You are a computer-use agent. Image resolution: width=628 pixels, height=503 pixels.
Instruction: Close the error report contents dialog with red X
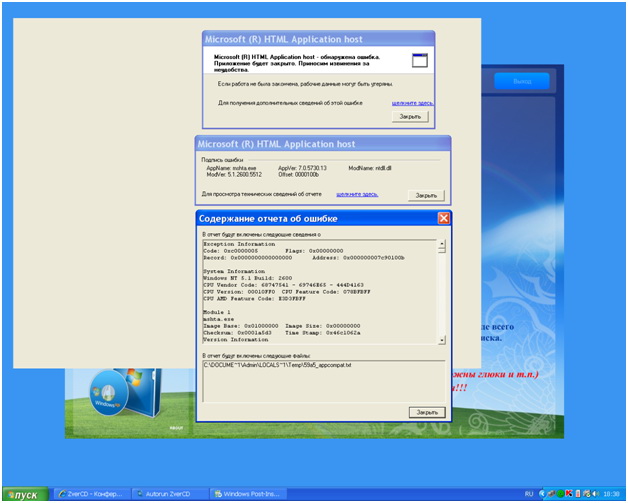[x=443, y=218]
